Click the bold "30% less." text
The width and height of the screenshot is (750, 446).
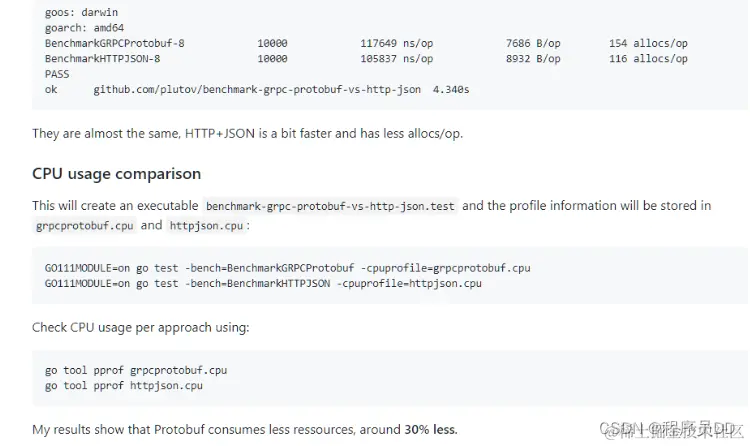(x=431, y=429)
